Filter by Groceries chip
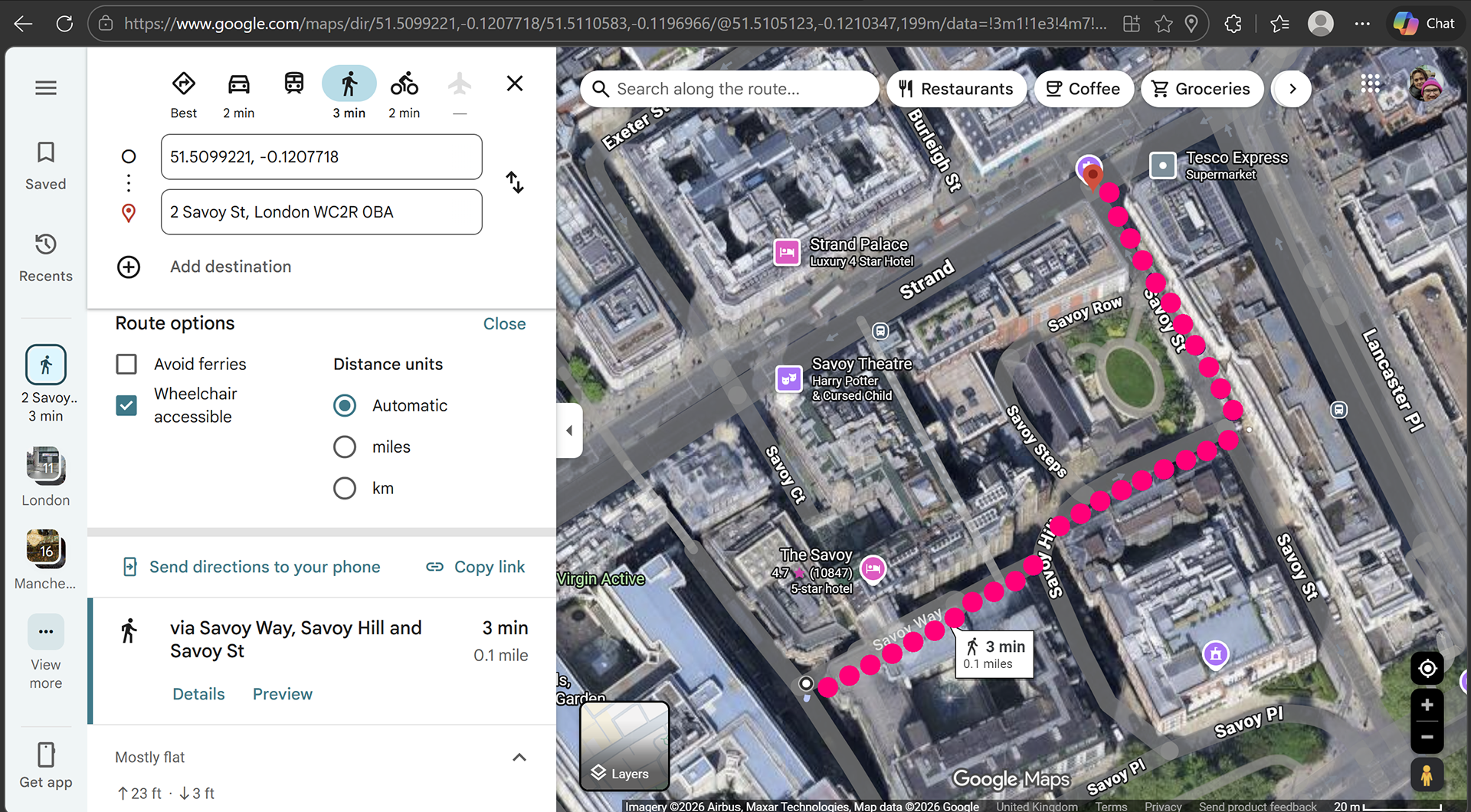This screenshot has width=1471, height=812. click(x=1202, y=89)
